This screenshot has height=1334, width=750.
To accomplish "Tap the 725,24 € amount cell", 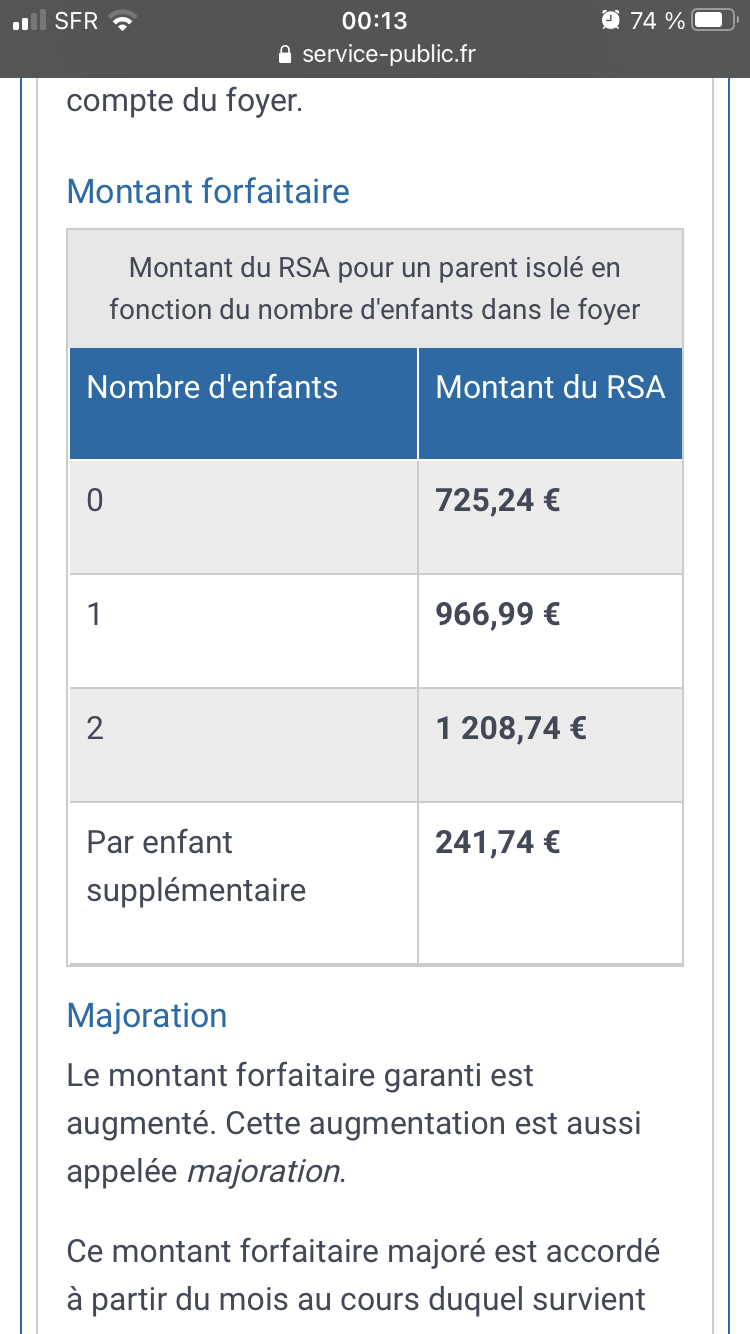I will point(498,500).
